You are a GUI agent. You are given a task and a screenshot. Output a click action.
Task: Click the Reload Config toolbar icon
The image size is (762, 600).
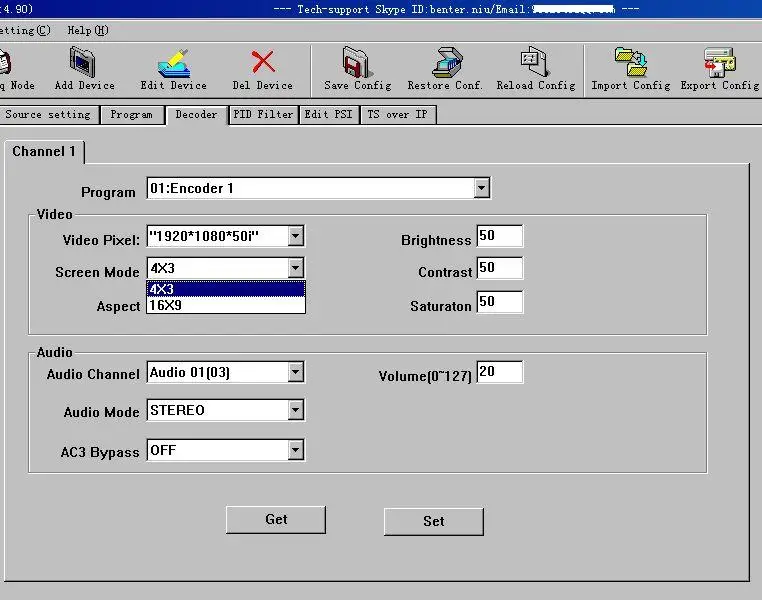pos(535,63)
